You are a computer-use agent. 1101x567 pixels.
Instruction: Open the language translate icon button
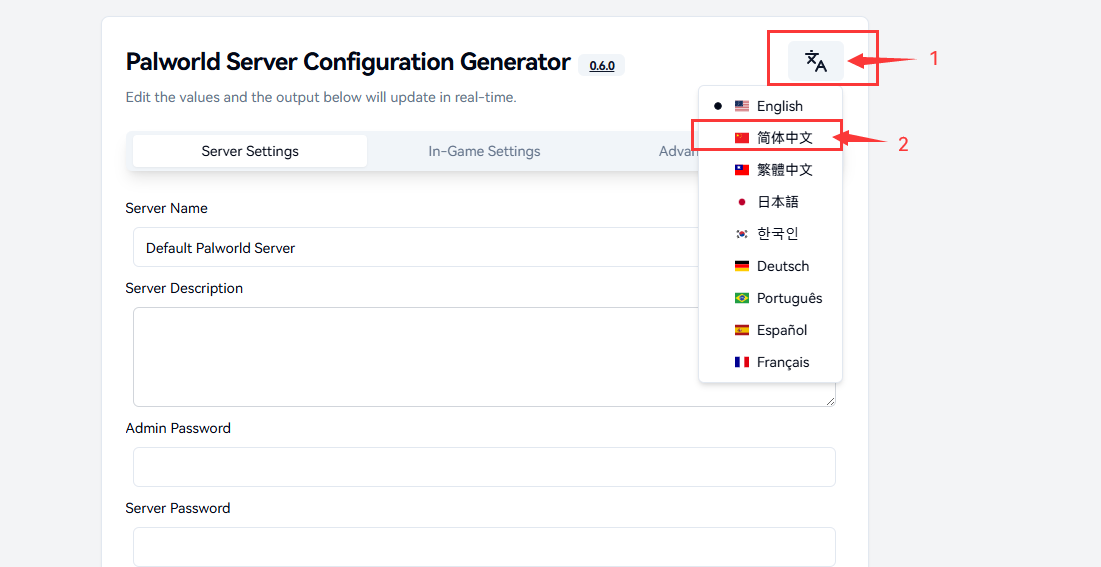pos(816,61)
